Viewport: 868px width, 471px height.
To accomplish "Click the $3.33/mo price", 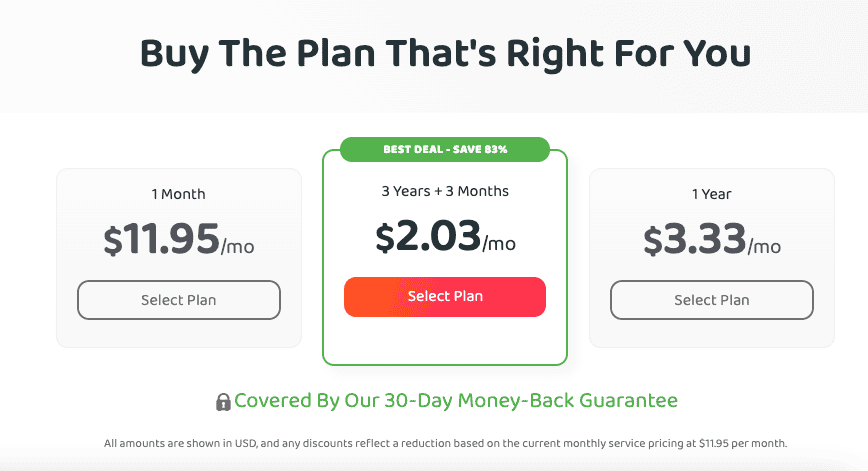I will [712, 240].
